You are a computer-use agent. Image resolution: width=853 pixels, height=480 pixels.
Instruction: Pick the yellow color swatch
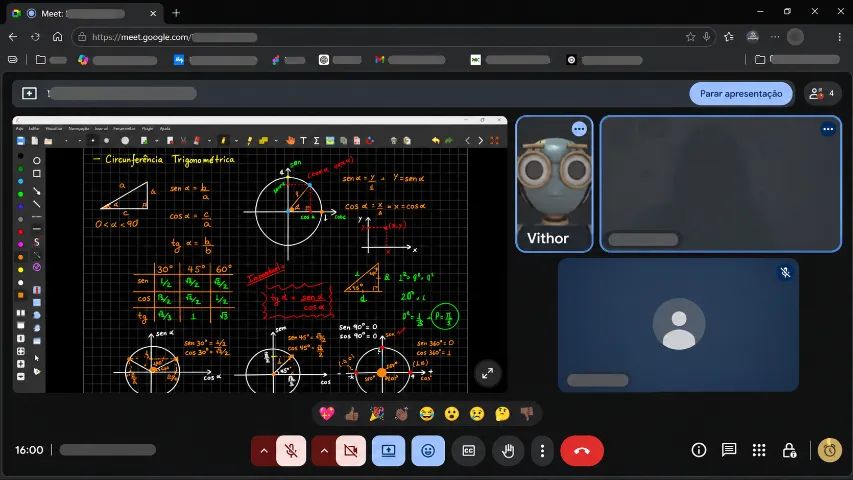coord(21,269)
